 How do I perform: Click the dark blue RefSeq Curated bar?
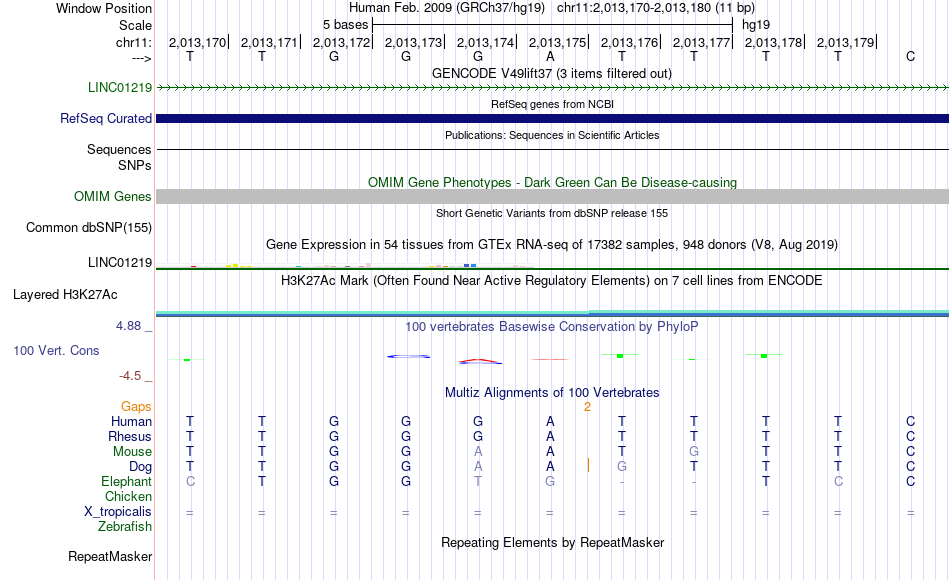[x=552, y=118]
